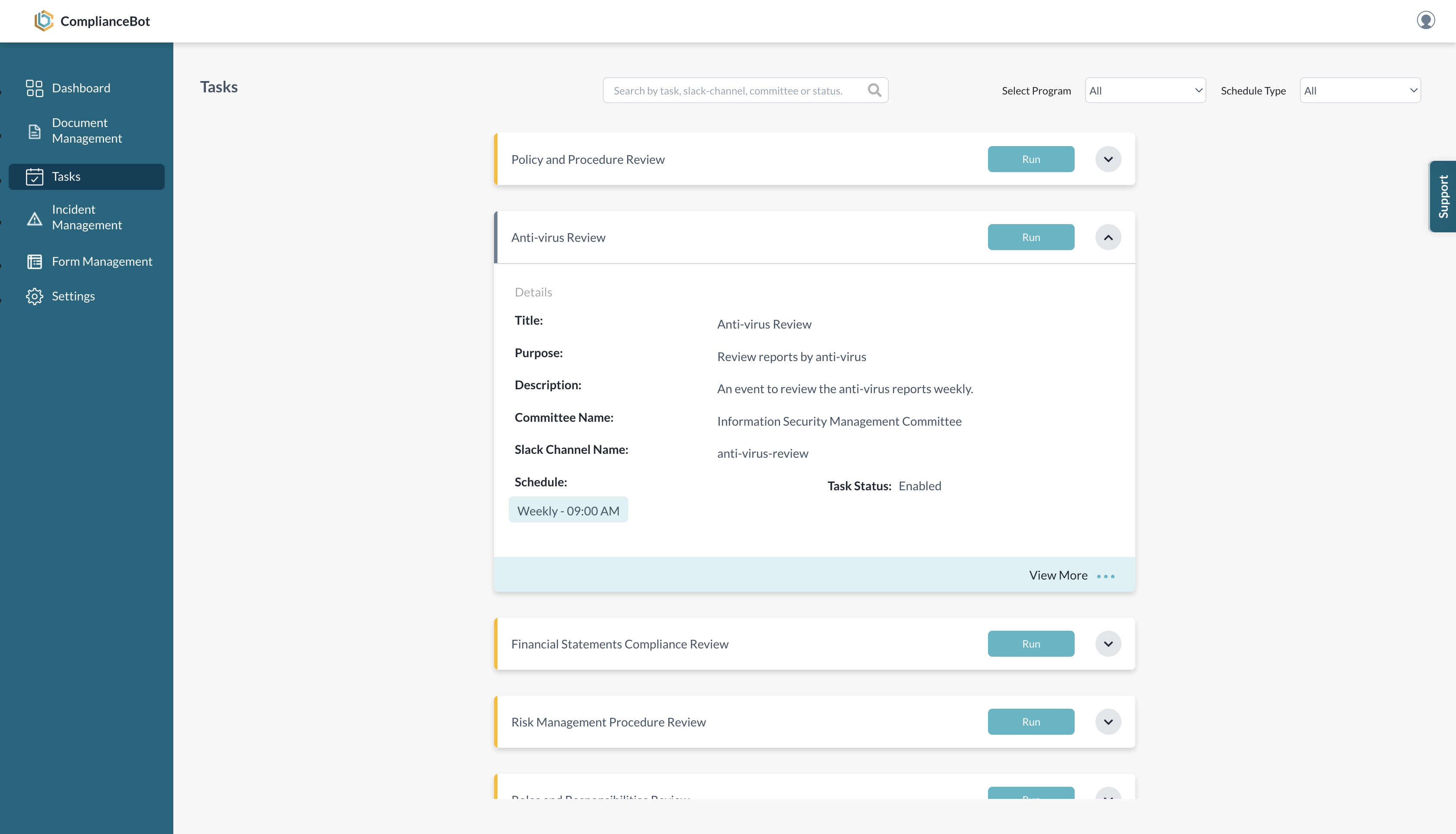Click the Document Management file icon
Viewport: 1456px width, 834px height.
coord(34,131)
